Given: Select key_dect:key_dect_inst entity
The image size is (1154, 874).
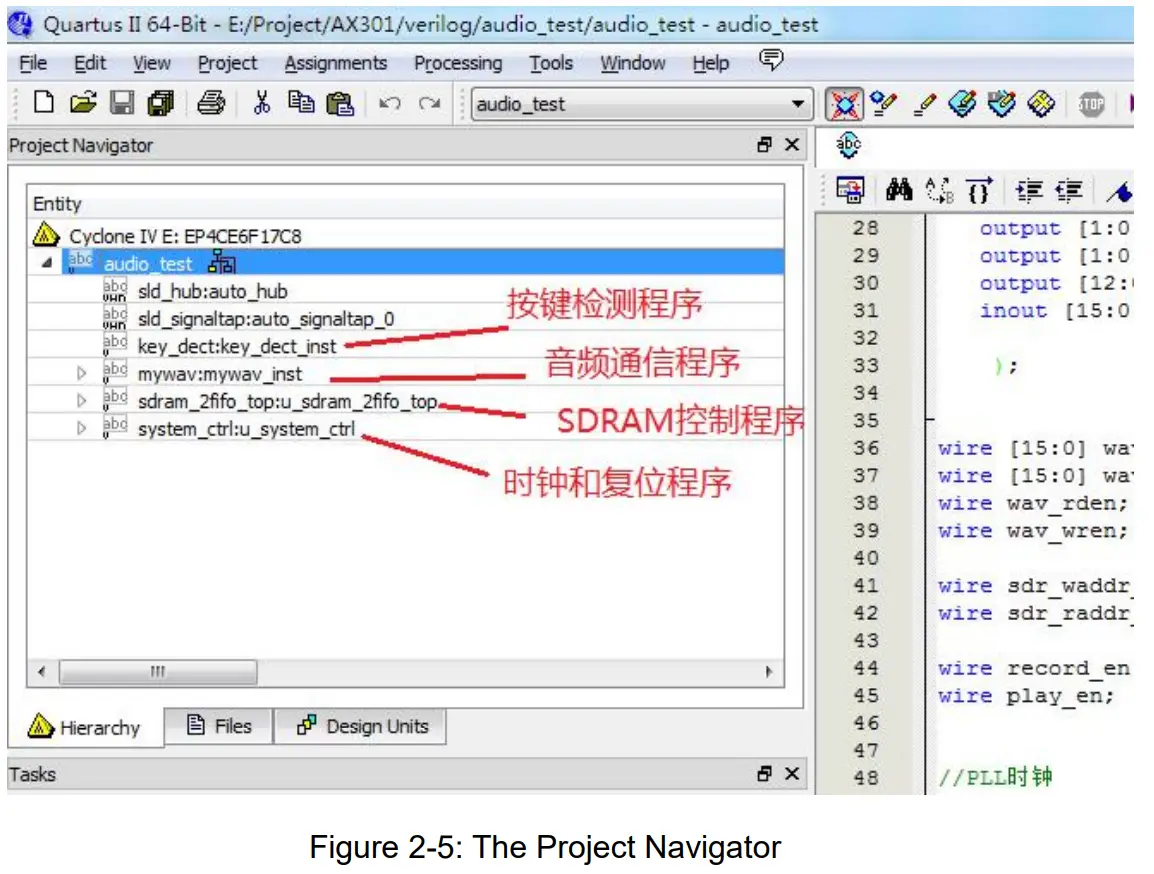Looking at the screenshot, I should [x=236, y=346].
